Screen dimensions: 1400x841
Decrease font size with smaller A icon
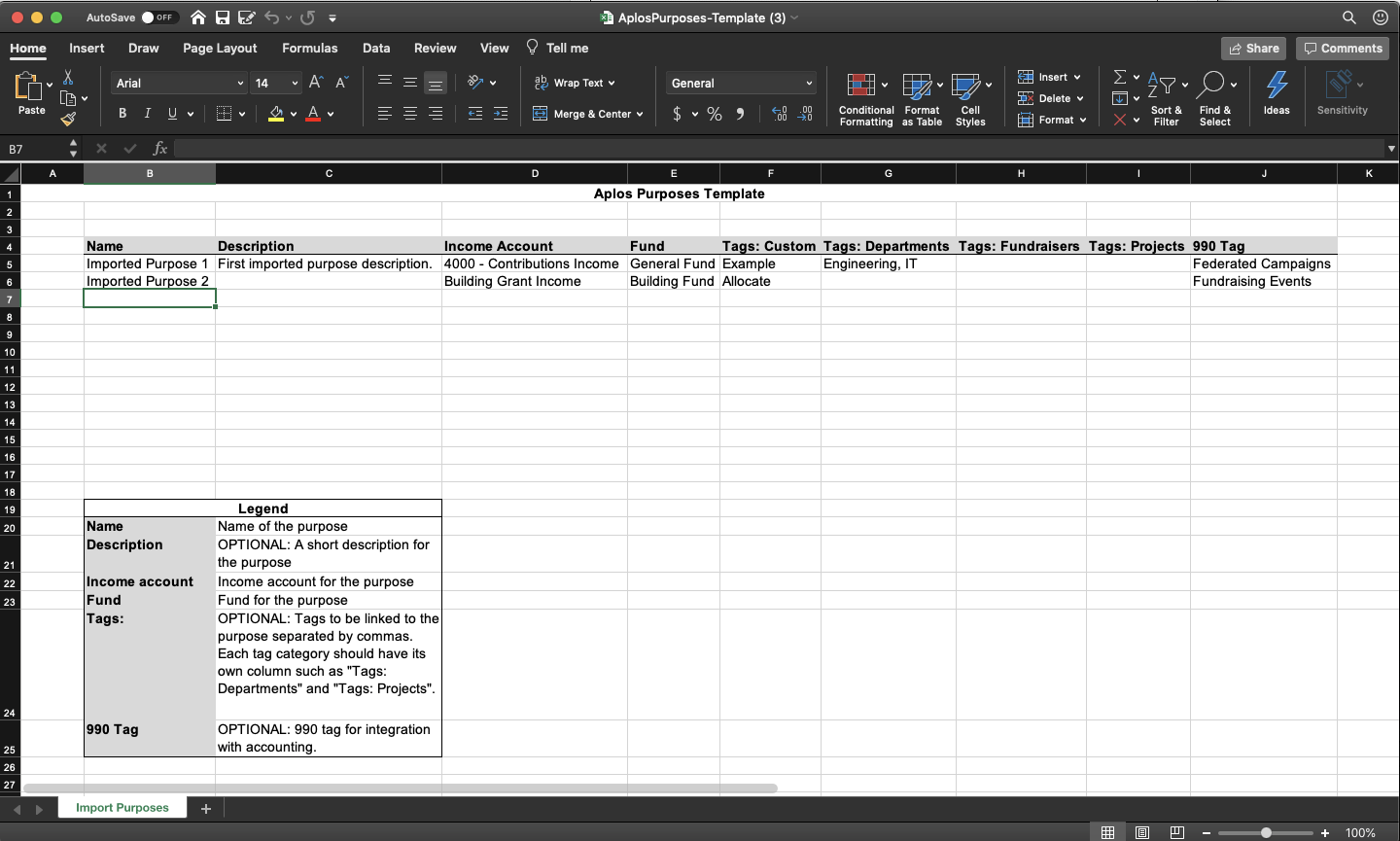[341, 83]
